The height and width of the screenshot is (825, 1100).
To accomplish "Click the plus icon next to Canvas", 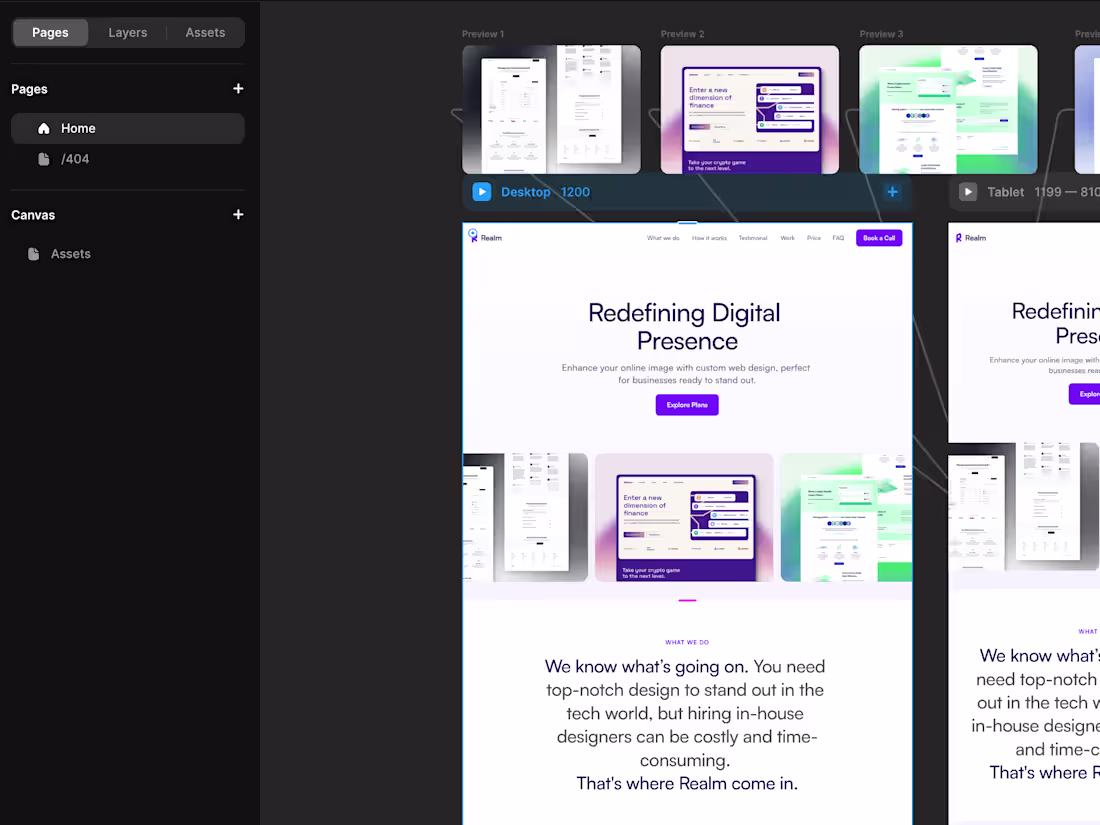I will tap(238, 214).
